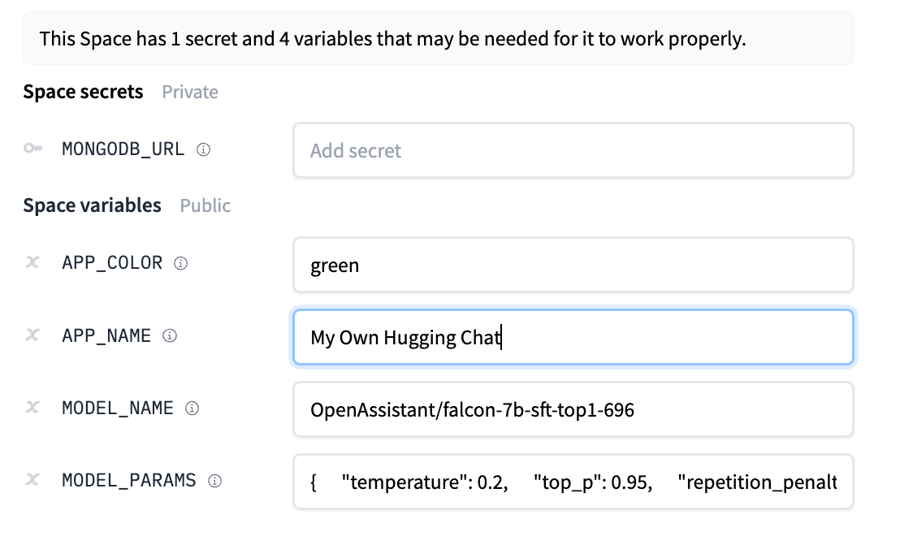Focus the MONGODB_URL Add secret field

pyautogui.click(x=573, y=151)
